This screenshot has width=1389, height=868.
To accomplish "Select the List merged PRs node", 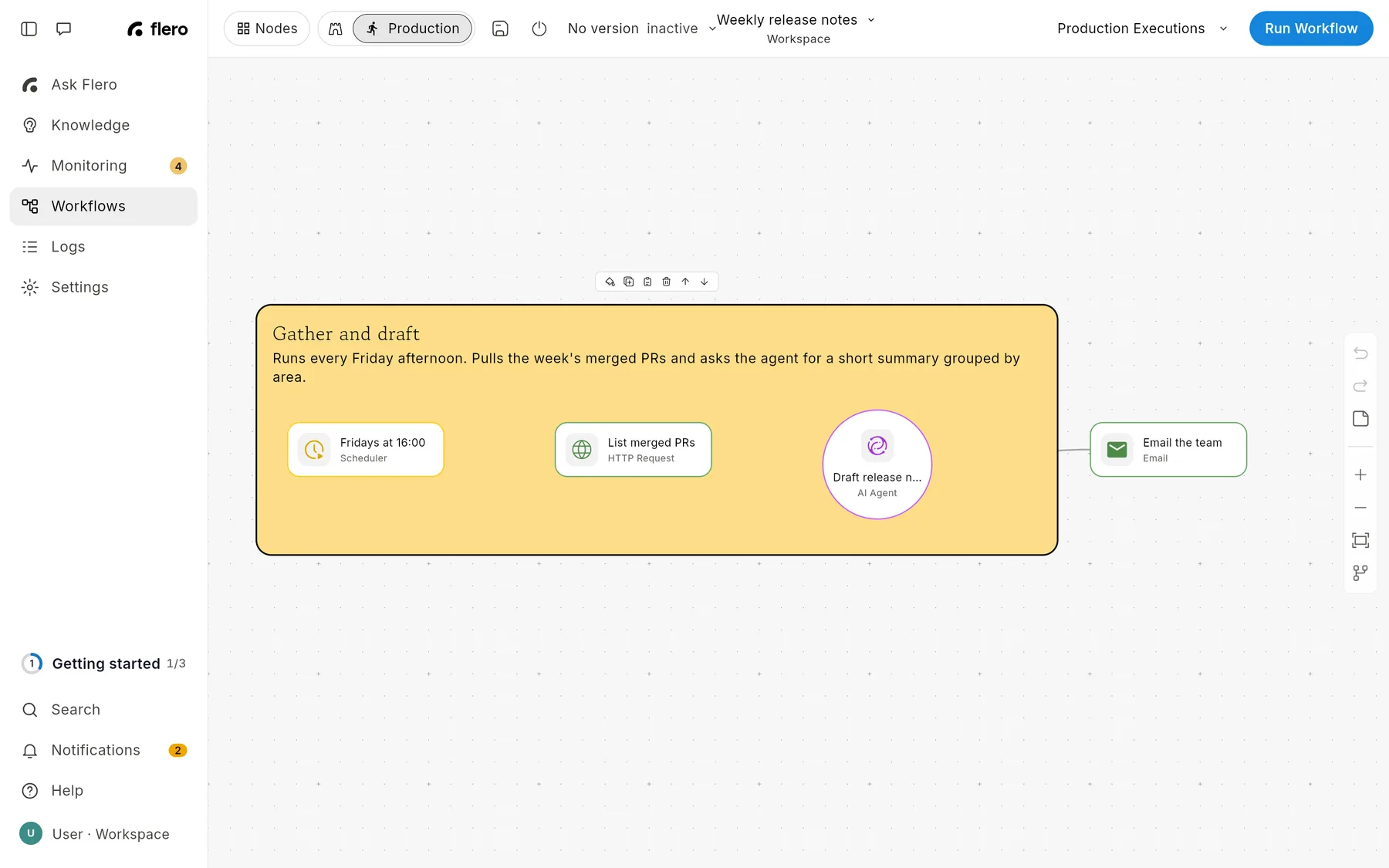I will coord(634,450).
